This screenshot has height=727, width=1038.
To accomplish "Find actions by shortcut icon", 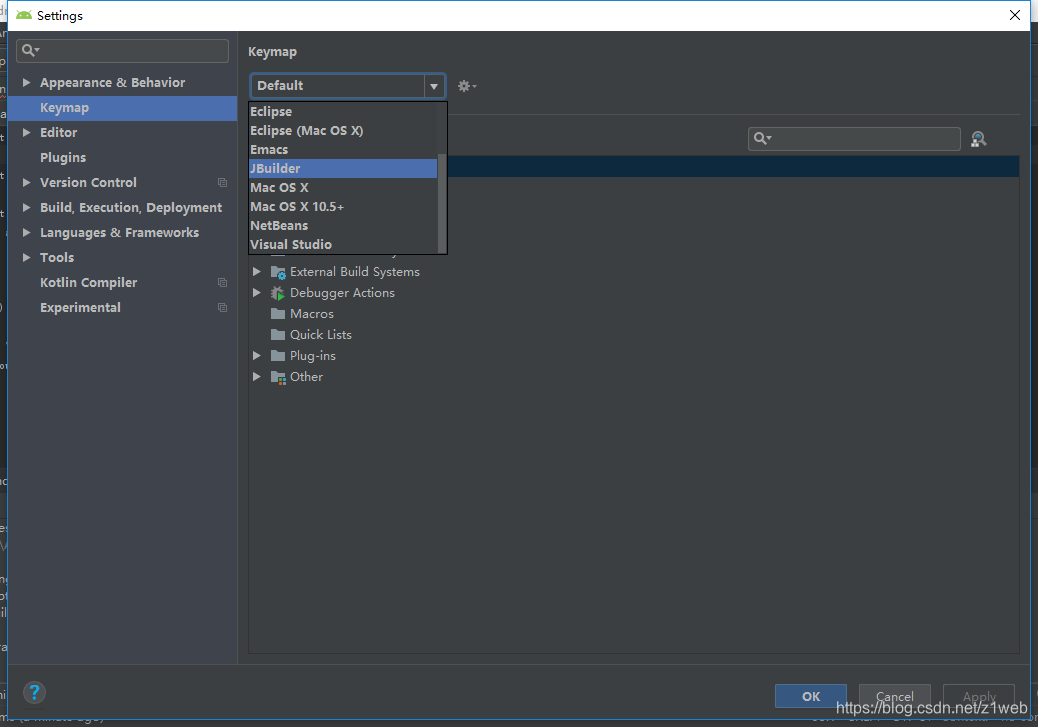I will (978, 139).
